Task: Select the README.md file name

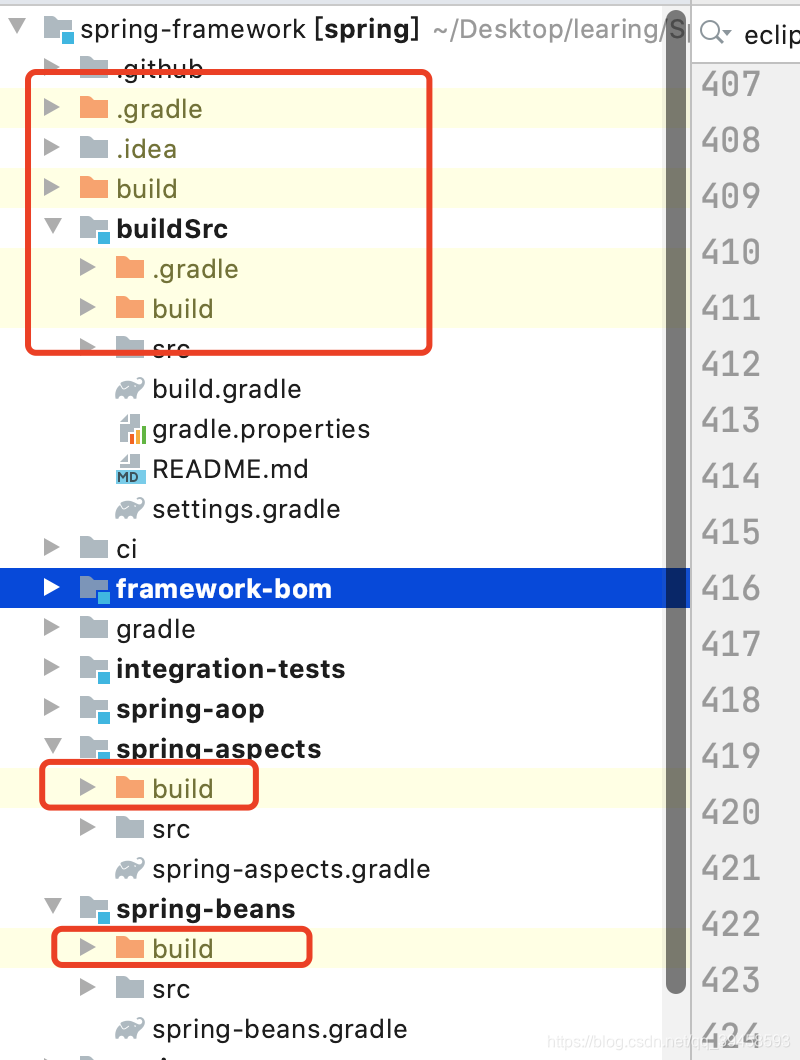Action: 230,469
